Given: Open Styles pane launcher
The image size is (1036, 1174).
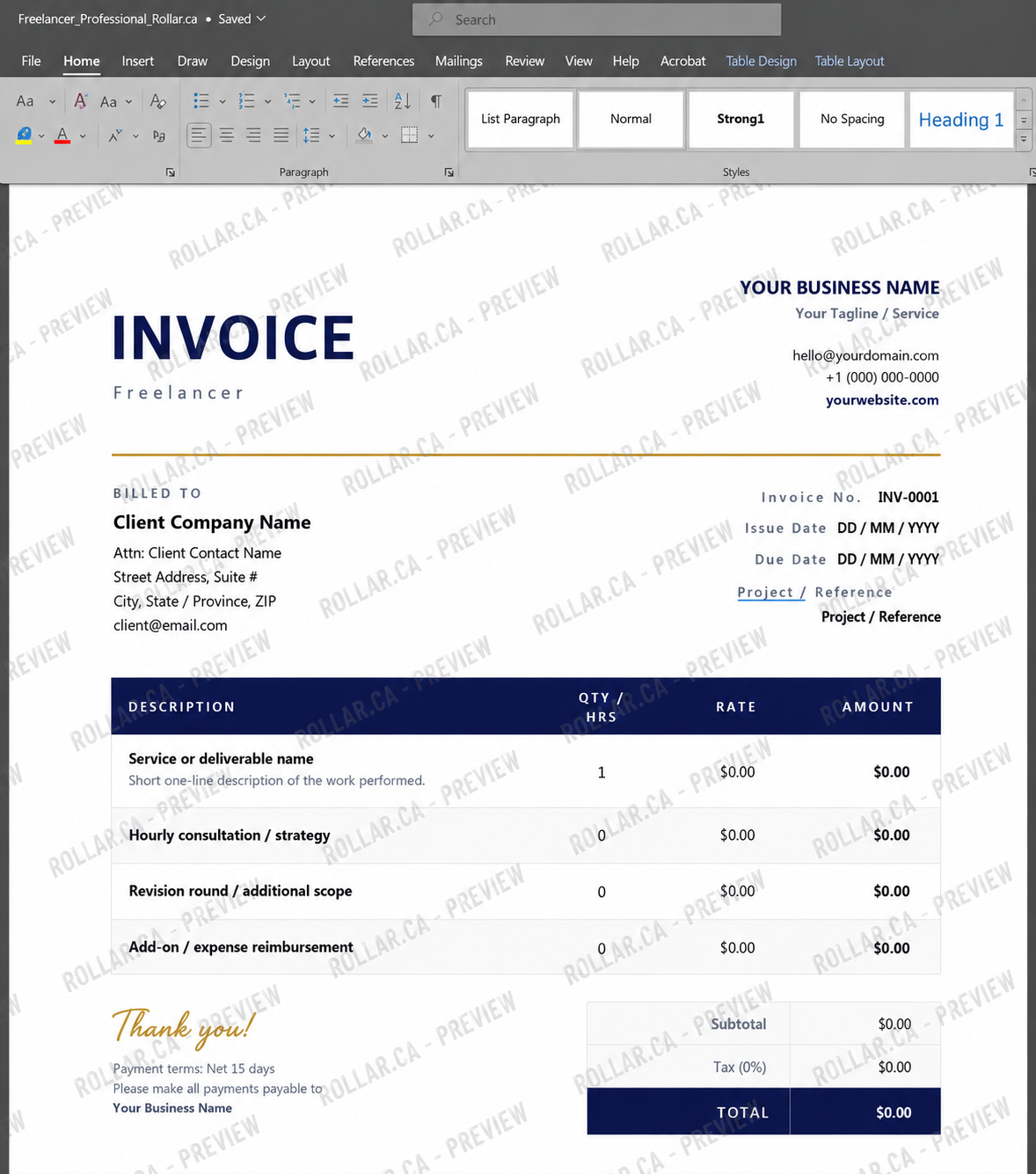Looking at the screenshot, I should [x=1032, y=172].
